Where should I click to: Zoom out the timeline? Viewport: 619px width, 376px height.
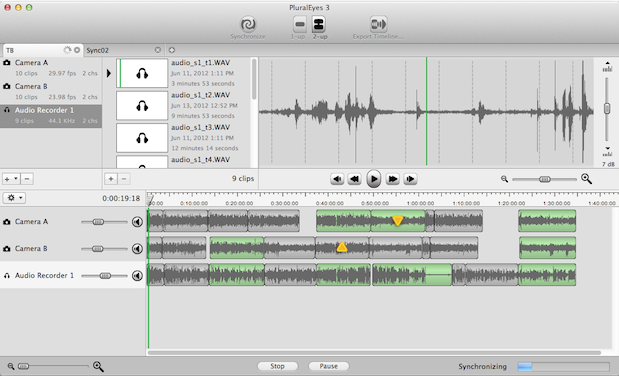(11, 366)
